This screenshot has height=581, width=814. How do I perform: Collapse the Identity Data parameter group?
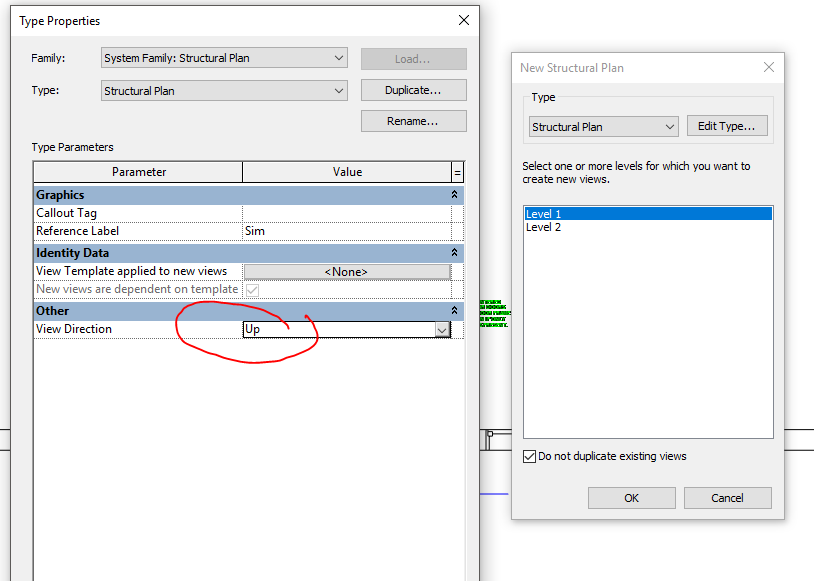pos(453,252)
